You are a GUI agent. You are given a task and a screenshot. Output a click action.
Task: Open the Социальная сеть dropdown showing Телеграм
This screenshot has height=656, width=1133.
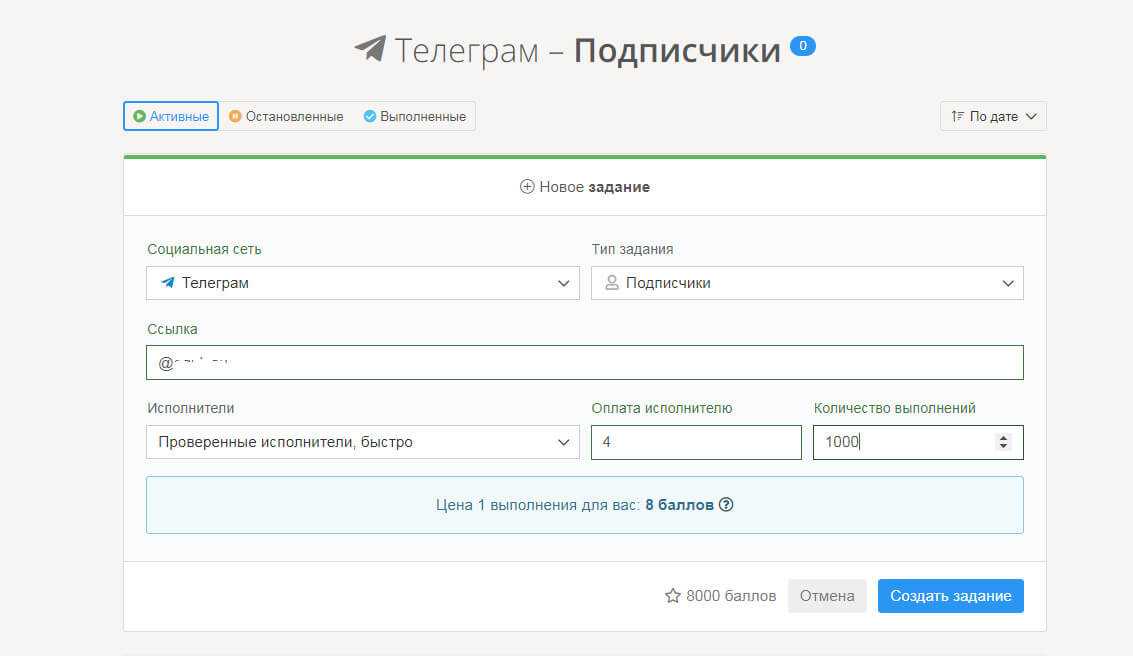pyautogui.click(x=363, y=283)
